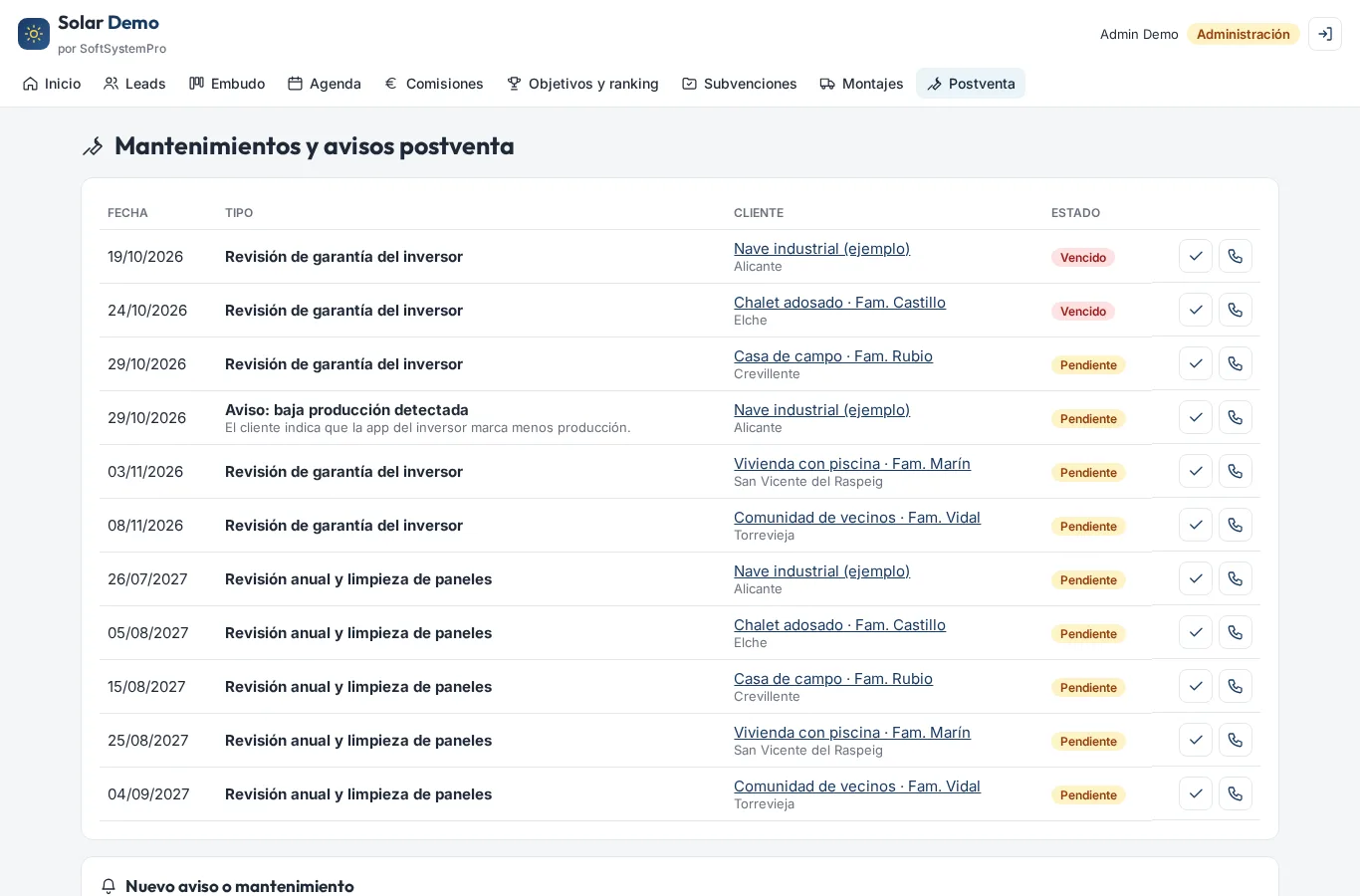Call client for the baja producción aviso

1236,417
